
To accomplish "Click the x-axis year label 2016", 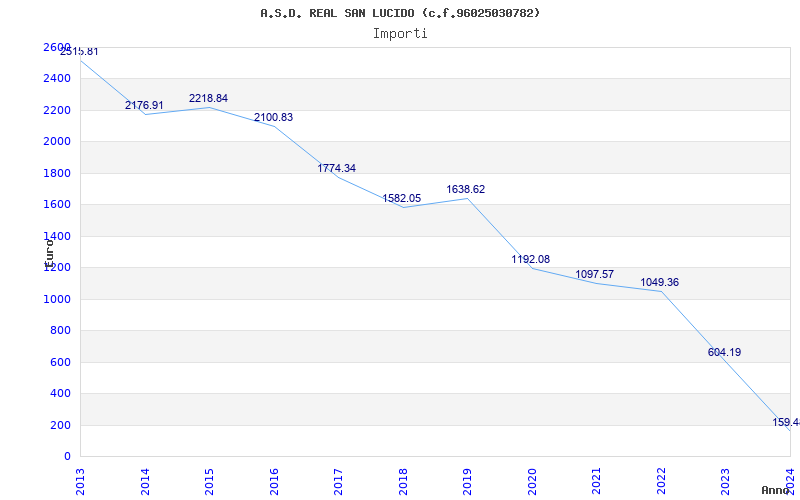I will [x=274, y=482].
